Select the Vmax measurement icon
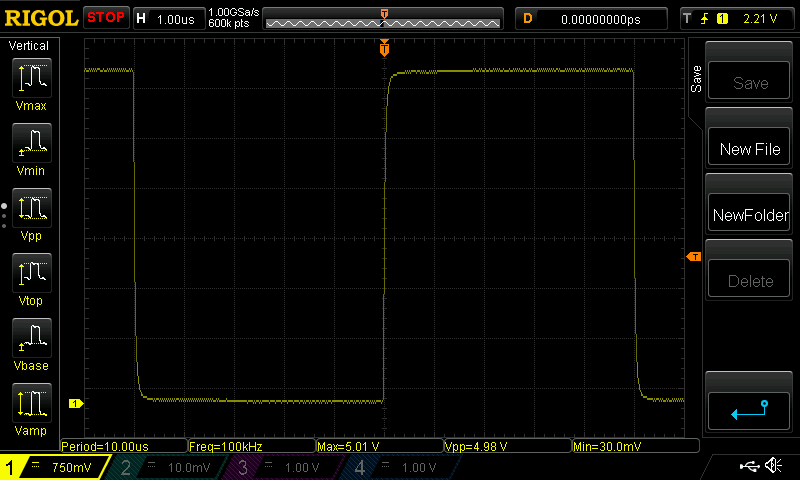The height and width of the screenshot is (480, 800). pos(32,78)
